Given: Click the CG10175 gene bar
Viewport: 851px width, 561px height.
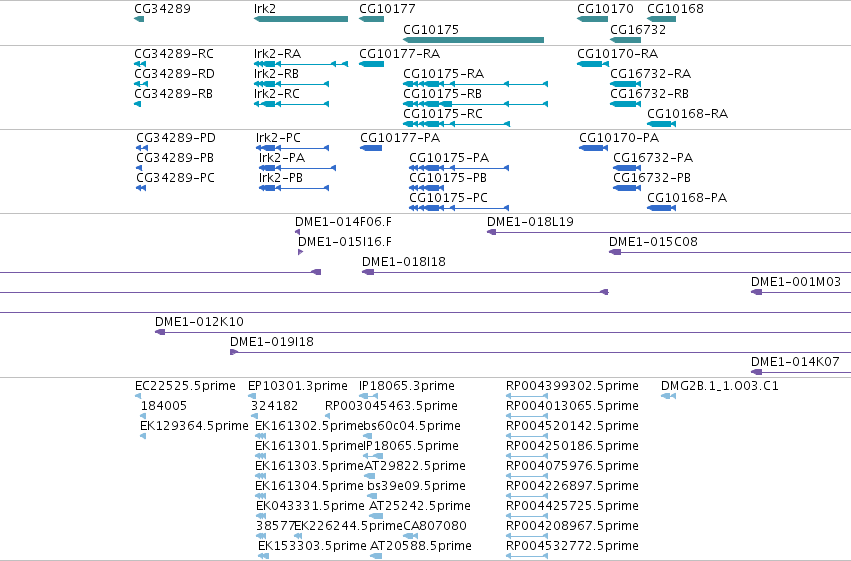Looking at the screenshot, I should click(x=473, y=40).
